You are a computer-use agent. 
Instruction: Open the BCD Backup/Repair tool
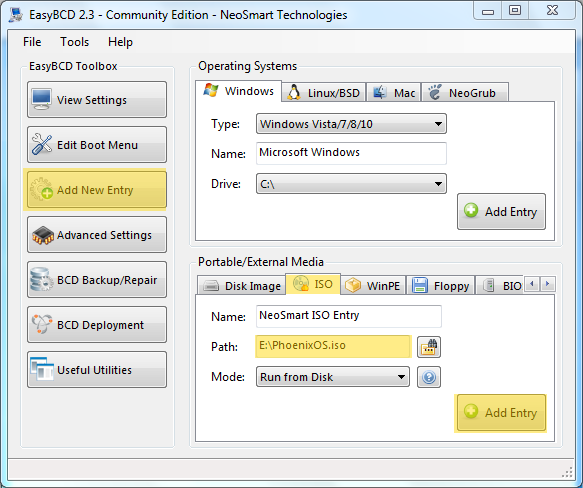coord(97,280)
